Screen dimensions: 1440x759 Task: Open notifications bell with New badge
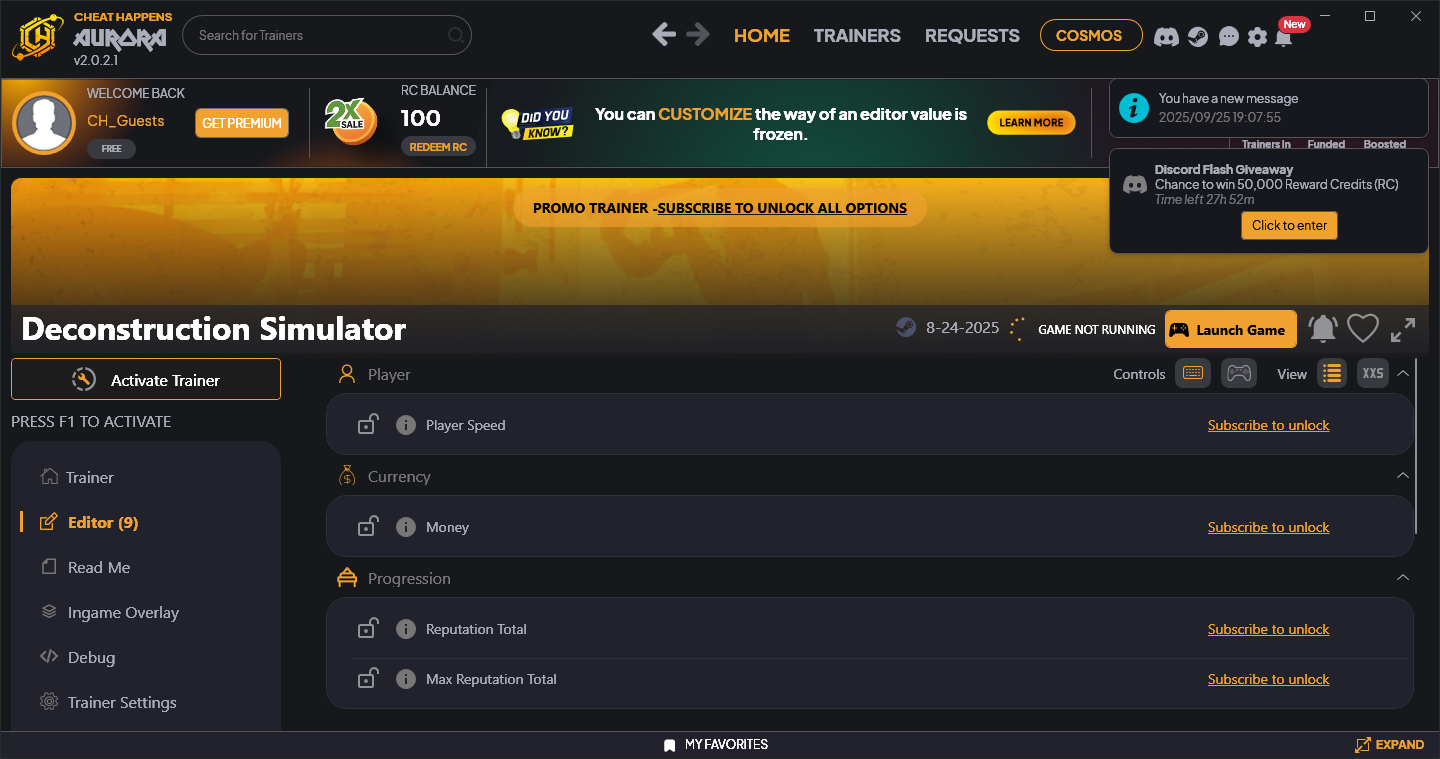(1284, 37)
